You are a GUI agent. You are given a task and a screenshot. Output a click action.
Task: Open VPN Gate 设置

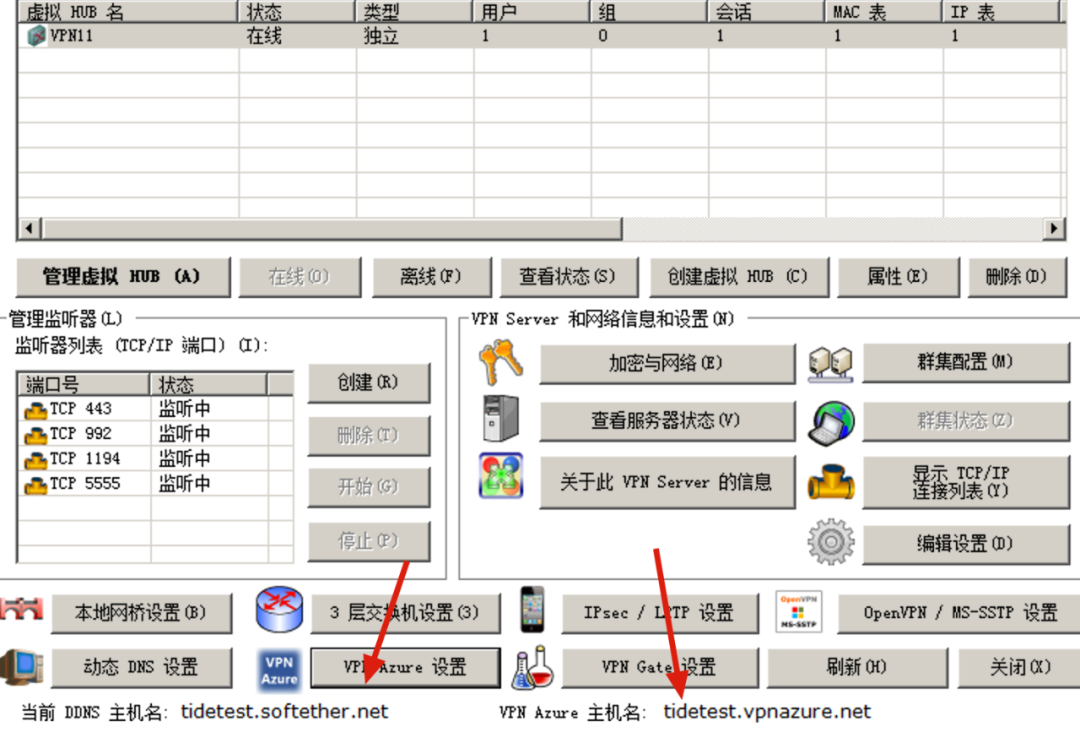pyautogui.click(x=660, y=667)
